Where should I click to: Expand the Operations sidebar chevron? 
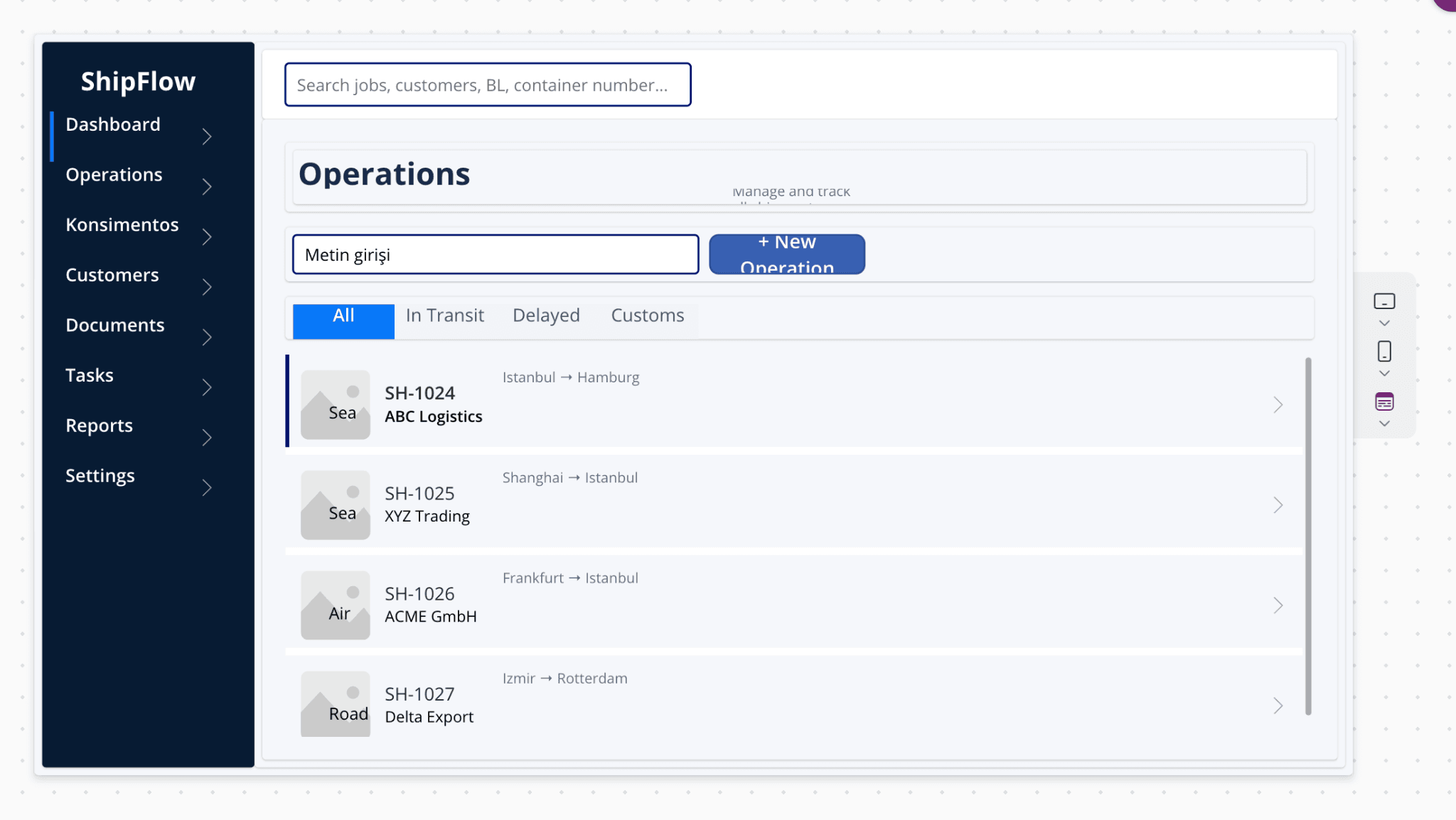[x=207, y=187]
